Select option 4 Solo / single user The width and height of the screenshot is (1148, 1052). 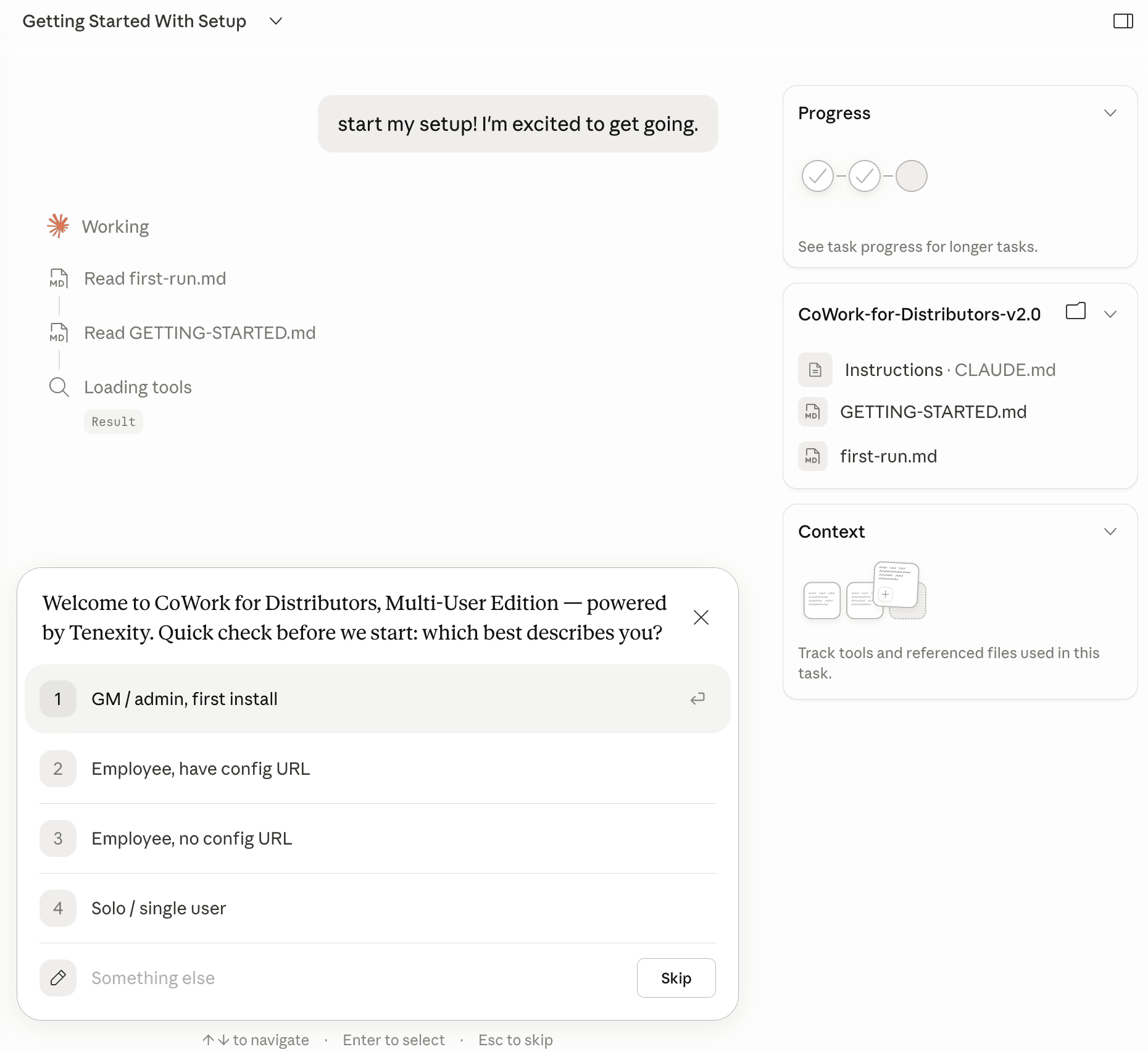(378, 908)
